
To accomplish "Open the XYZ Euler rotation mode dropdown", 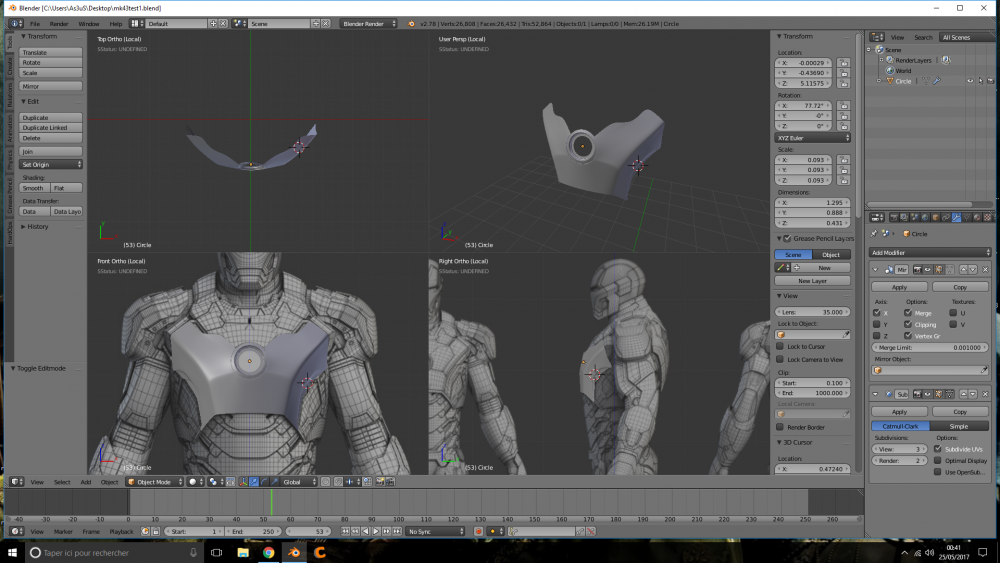I will pos(812,138).
